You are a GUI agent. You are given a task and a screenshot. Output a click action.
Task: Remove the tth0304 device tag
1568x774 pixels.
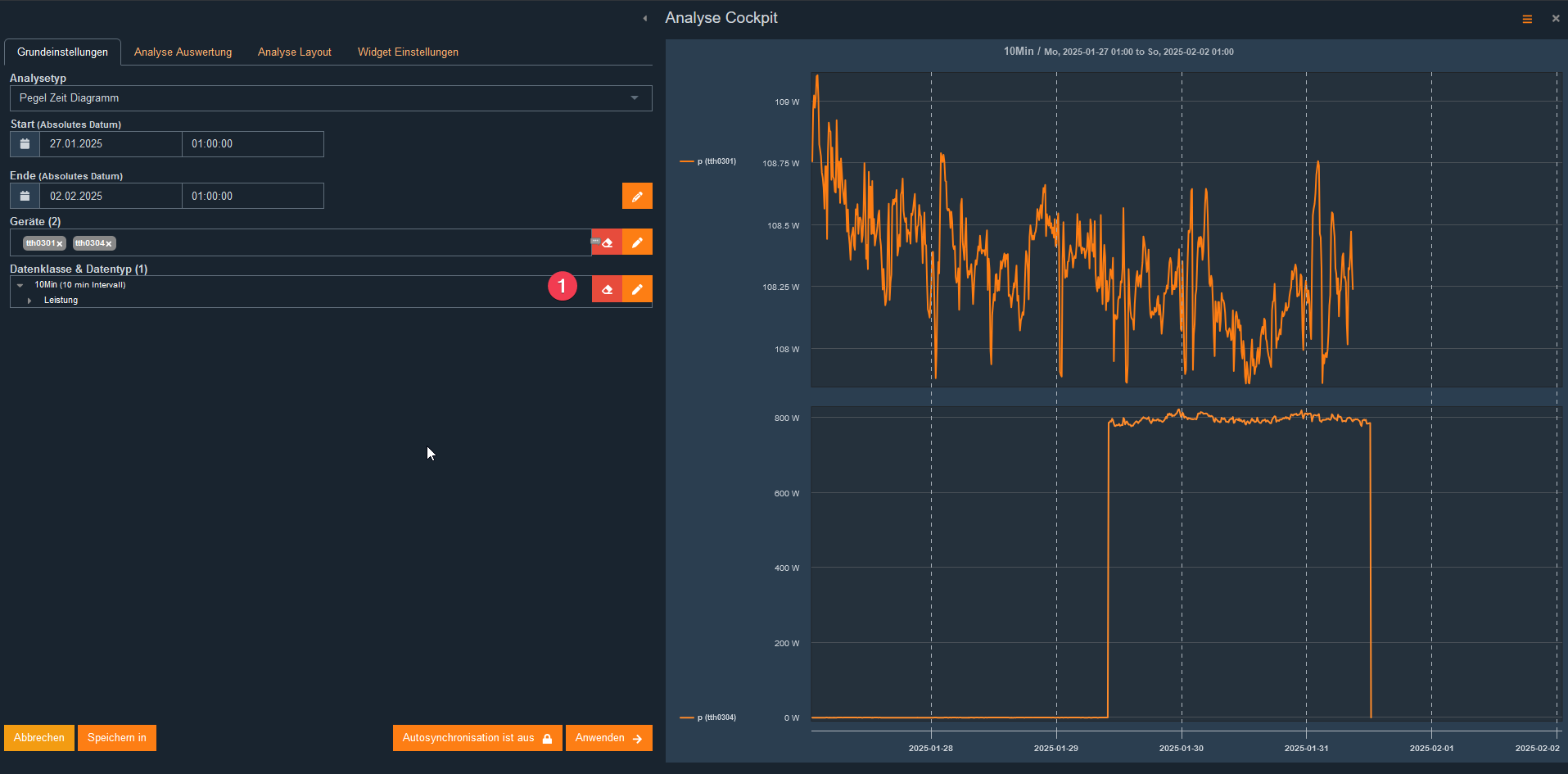[x=109, y=244]
